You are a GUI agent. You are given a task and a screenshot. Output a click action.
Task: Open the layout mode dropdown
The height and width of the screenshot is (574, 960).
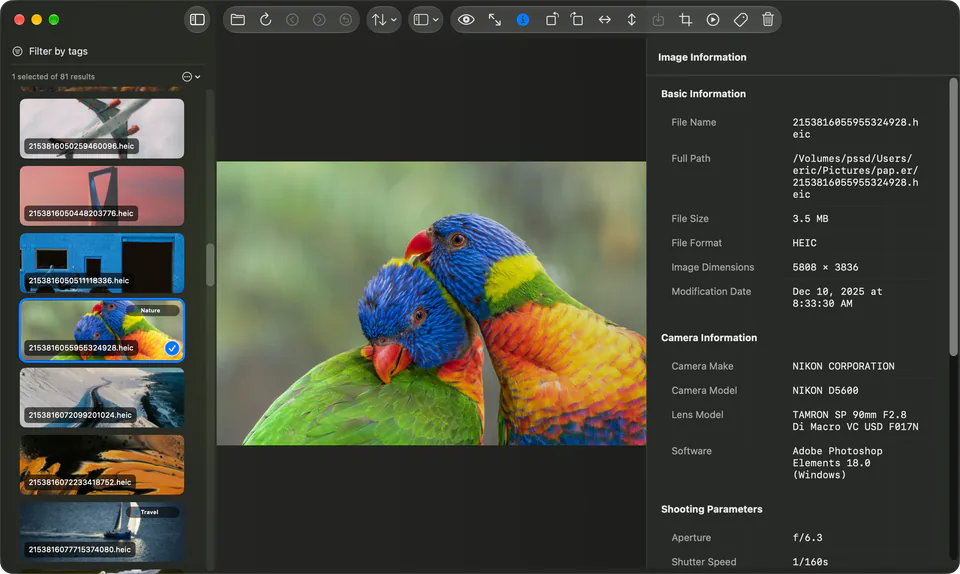426,20
